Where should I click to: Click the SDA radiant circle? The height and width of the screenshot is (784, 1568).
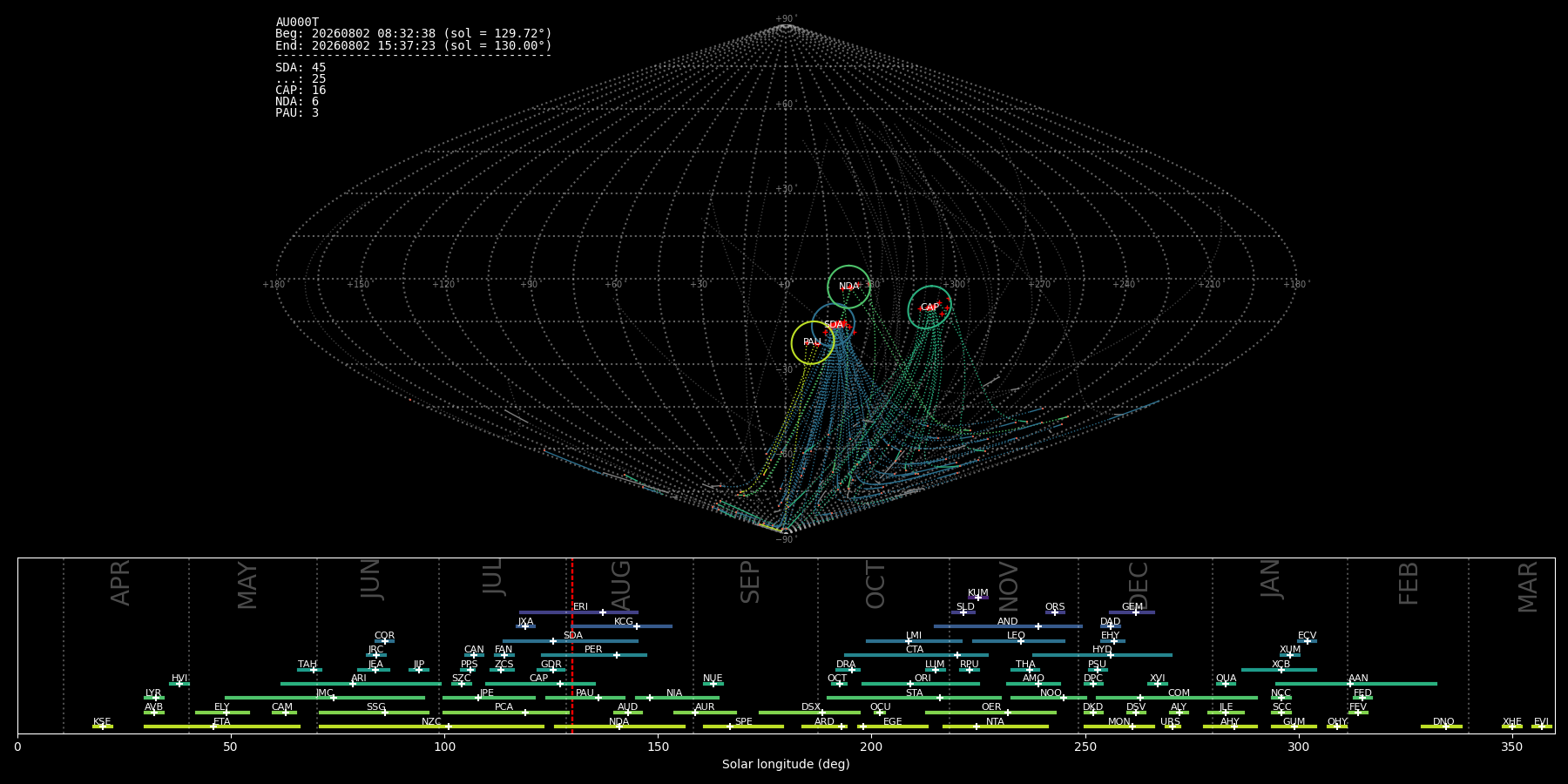coord(834,324)
